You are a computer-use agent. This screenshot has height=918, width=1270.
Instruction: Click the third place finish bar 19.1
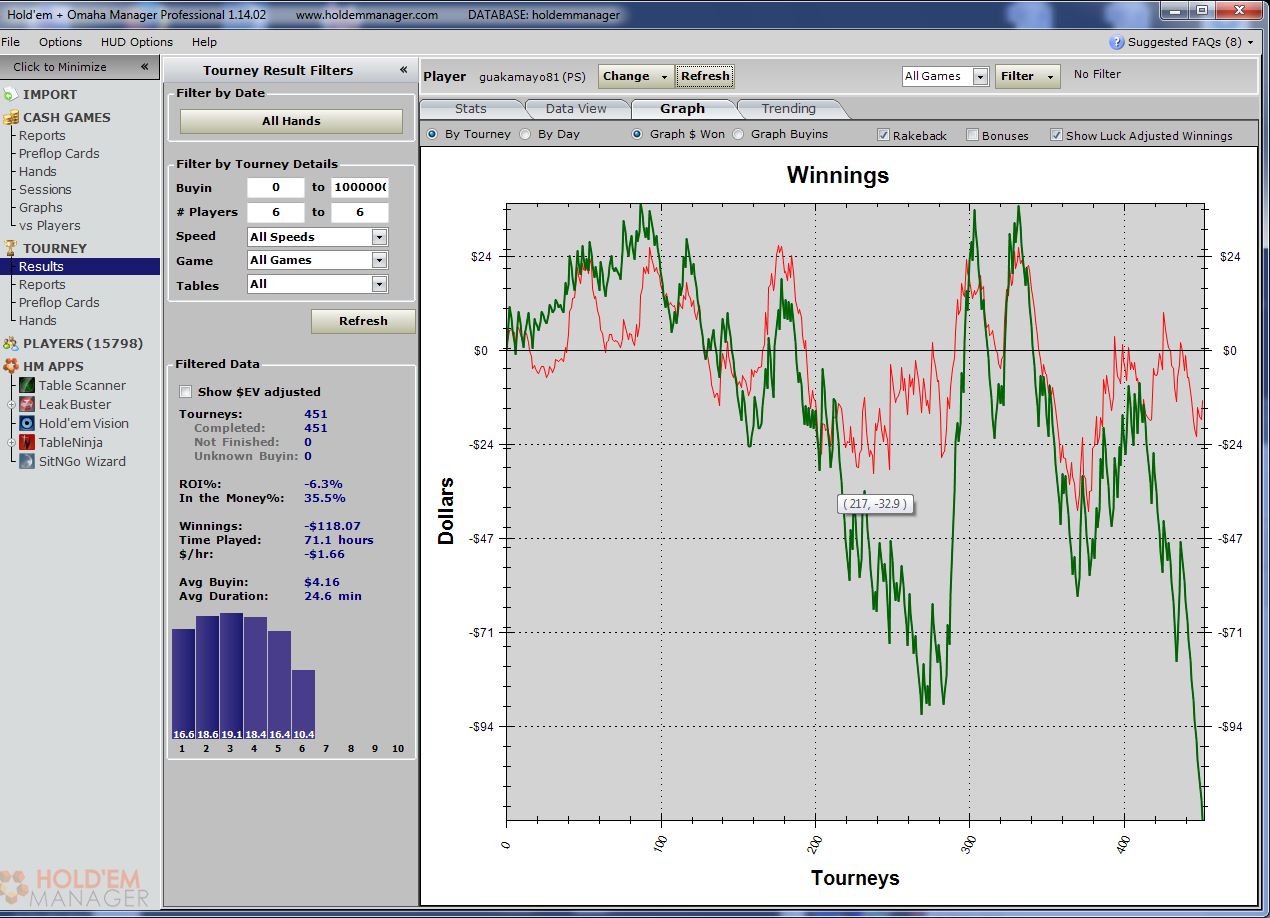point(231,677)
